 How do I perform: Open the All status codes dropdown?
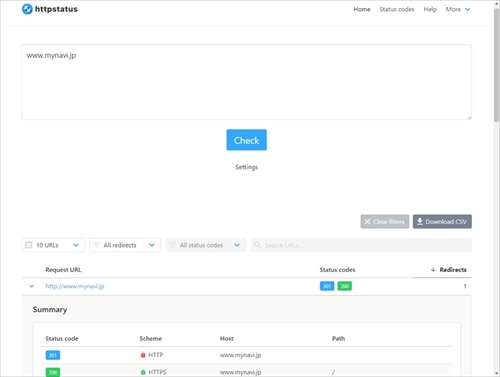[206, 245]
